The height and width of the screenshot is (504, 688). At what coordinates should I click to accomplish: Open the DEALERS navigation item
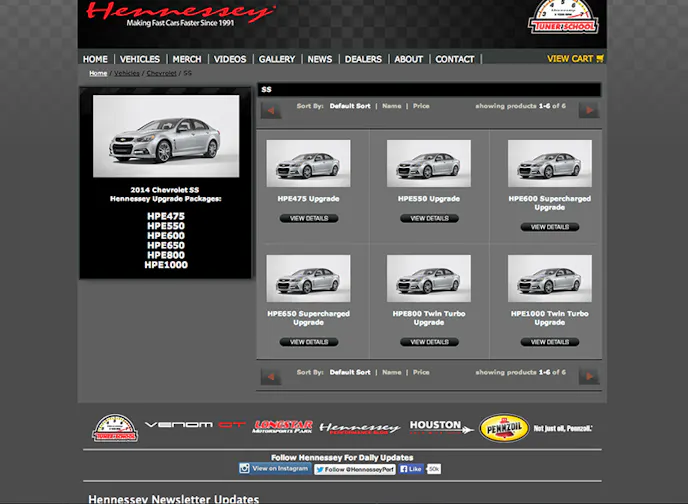(x=363, y=59)
